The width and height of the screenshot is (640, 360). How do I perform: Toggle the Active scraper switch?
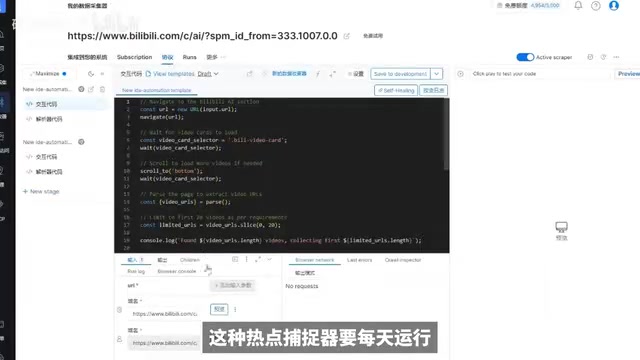click(525, 57)
